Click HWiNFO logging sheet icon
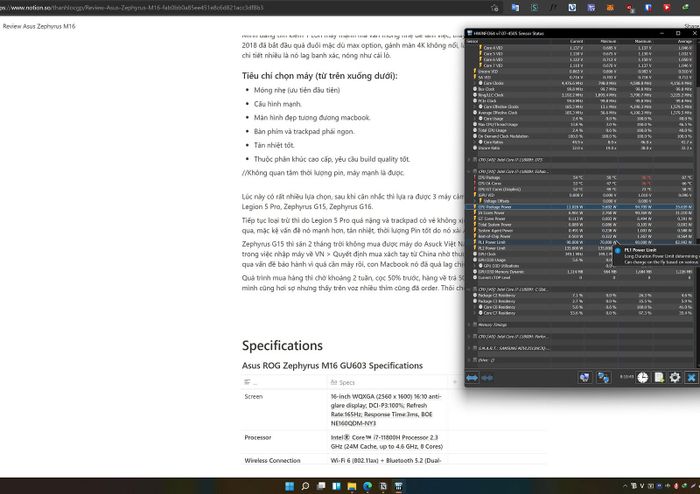 [659, 378]
